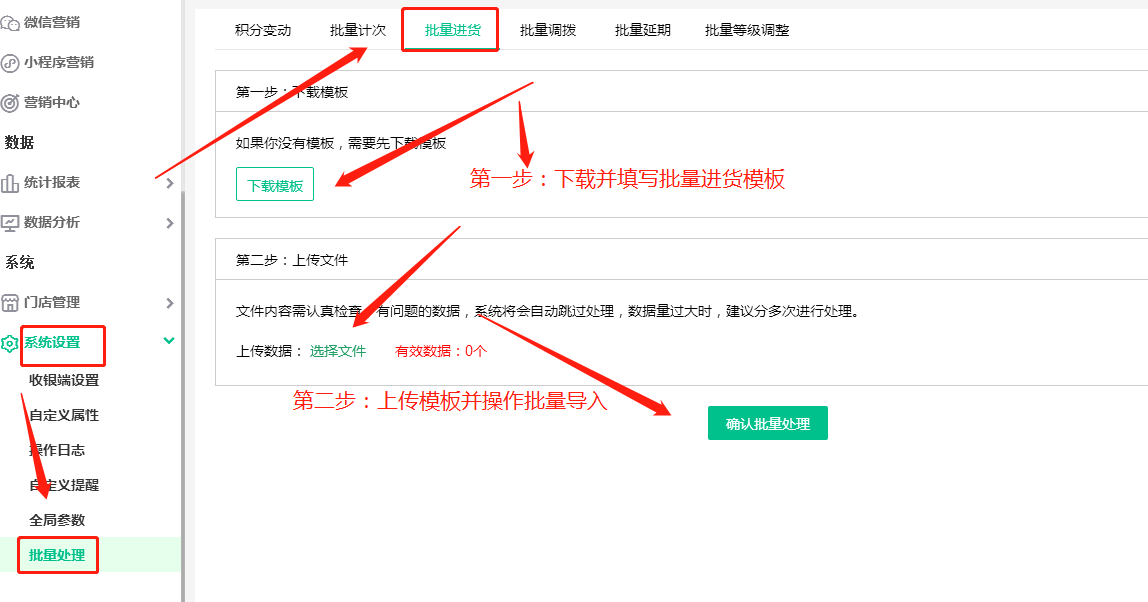Viewport: 1148px width, 602px height.
Task: Select the 批量调拨 tab
Action: click(x=547, y=30)
